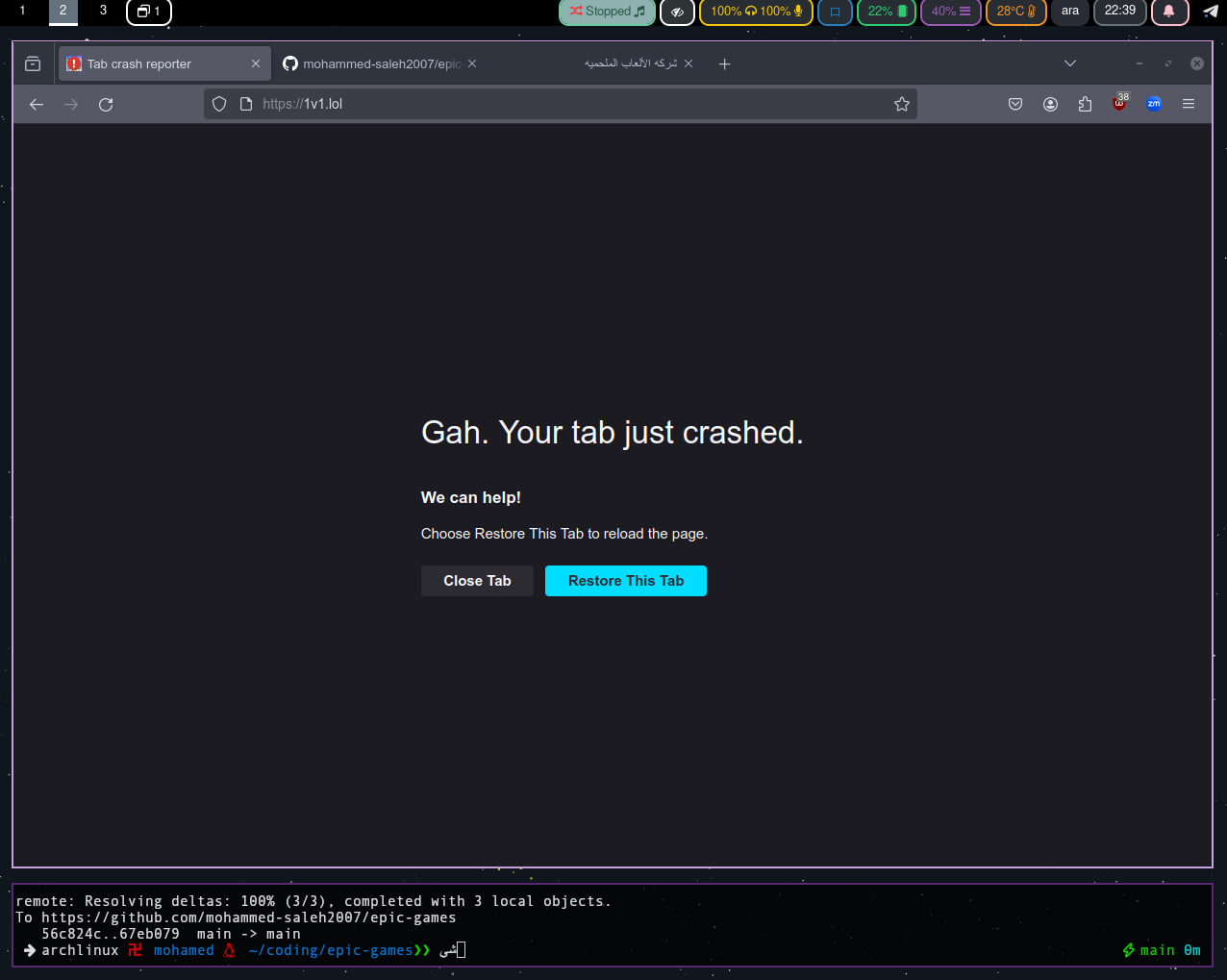Go back to previous page
The height and width of the screenshot is (980, 1227).
(37, 104)
